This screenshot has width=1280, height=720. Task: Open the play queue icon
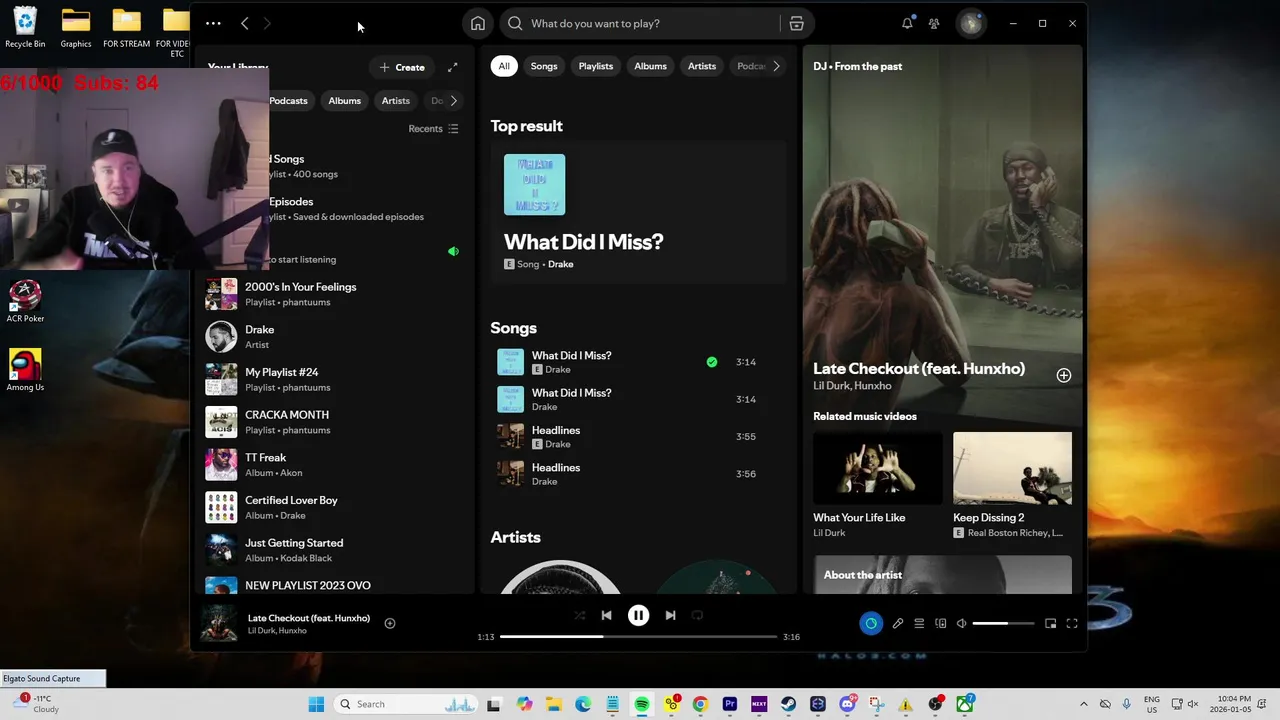[x=919, y=623]
